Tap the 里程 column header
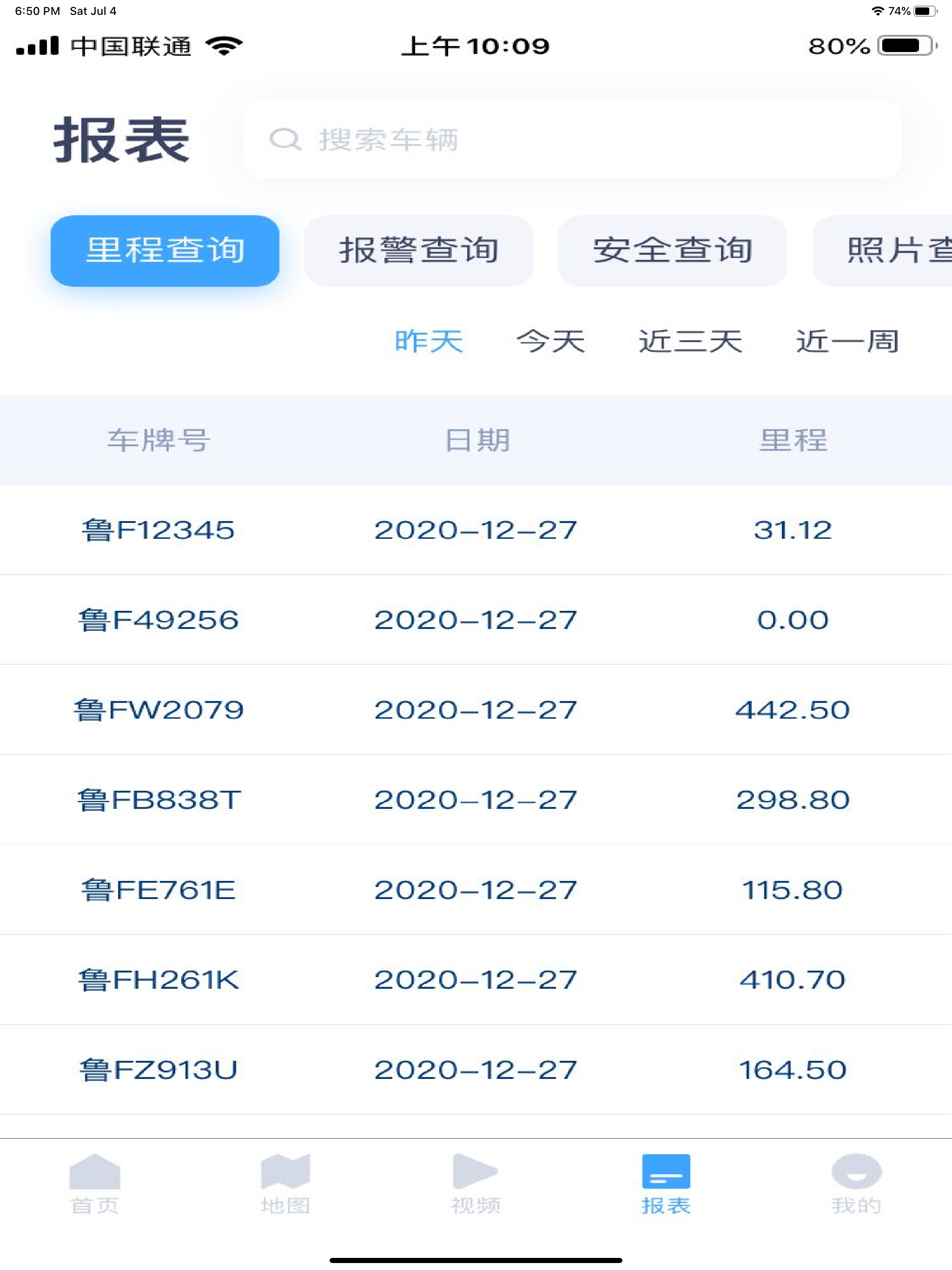Viewport: 952px width, 1270px height. pyautogui.click(x=793, y=440)
